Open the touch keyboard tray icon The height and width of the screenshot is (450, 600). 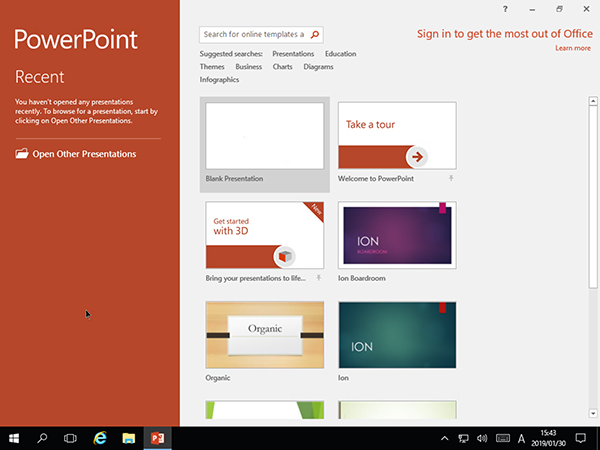[503, 439]
